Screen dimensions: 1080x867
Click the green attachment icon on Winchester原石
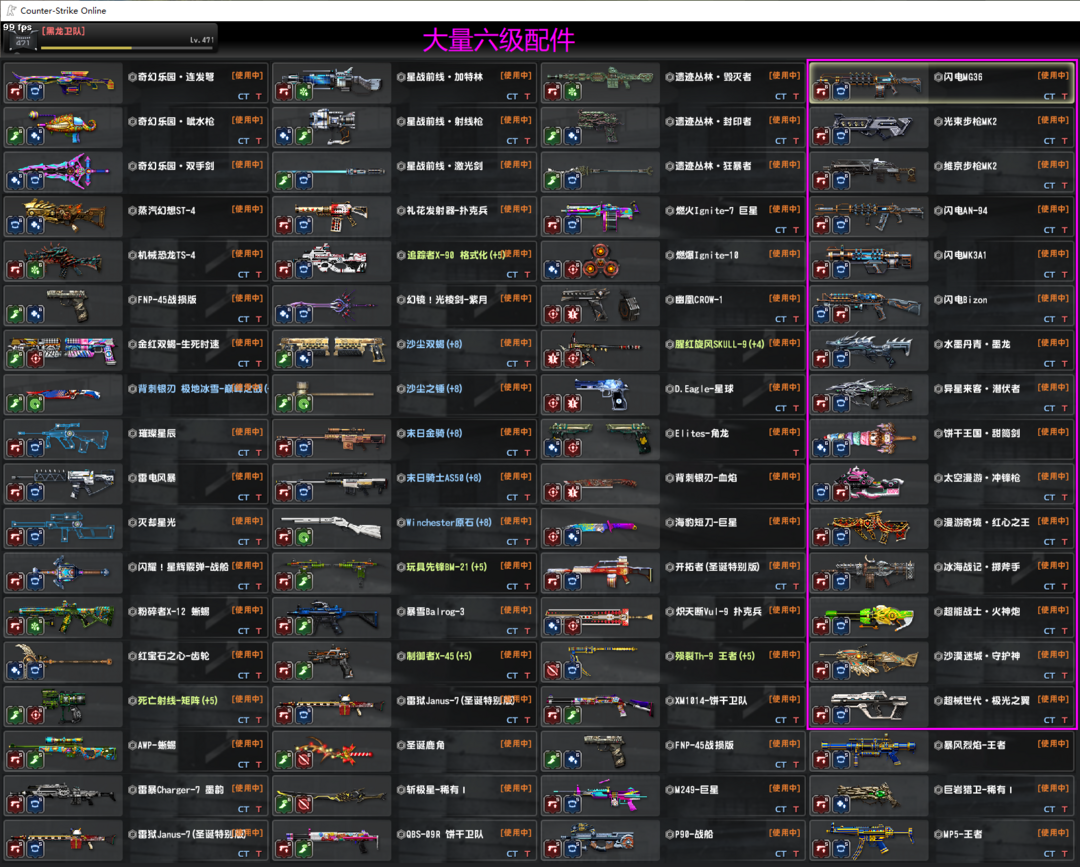303,537
